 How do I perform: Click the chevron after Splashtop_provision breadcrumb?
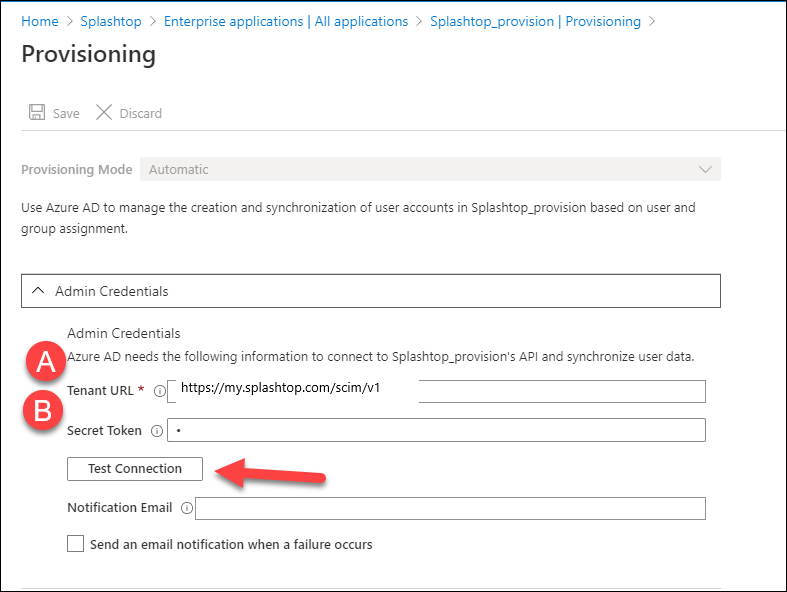[x=652, y=22]
